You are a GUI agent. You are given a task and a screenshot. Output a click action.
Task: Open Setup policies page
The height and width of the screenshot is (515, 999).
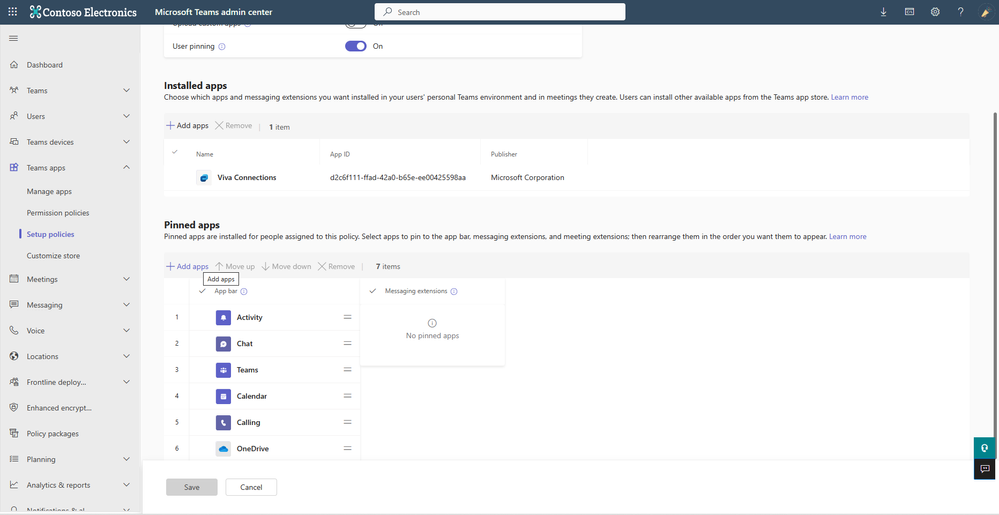click(50, 234)
